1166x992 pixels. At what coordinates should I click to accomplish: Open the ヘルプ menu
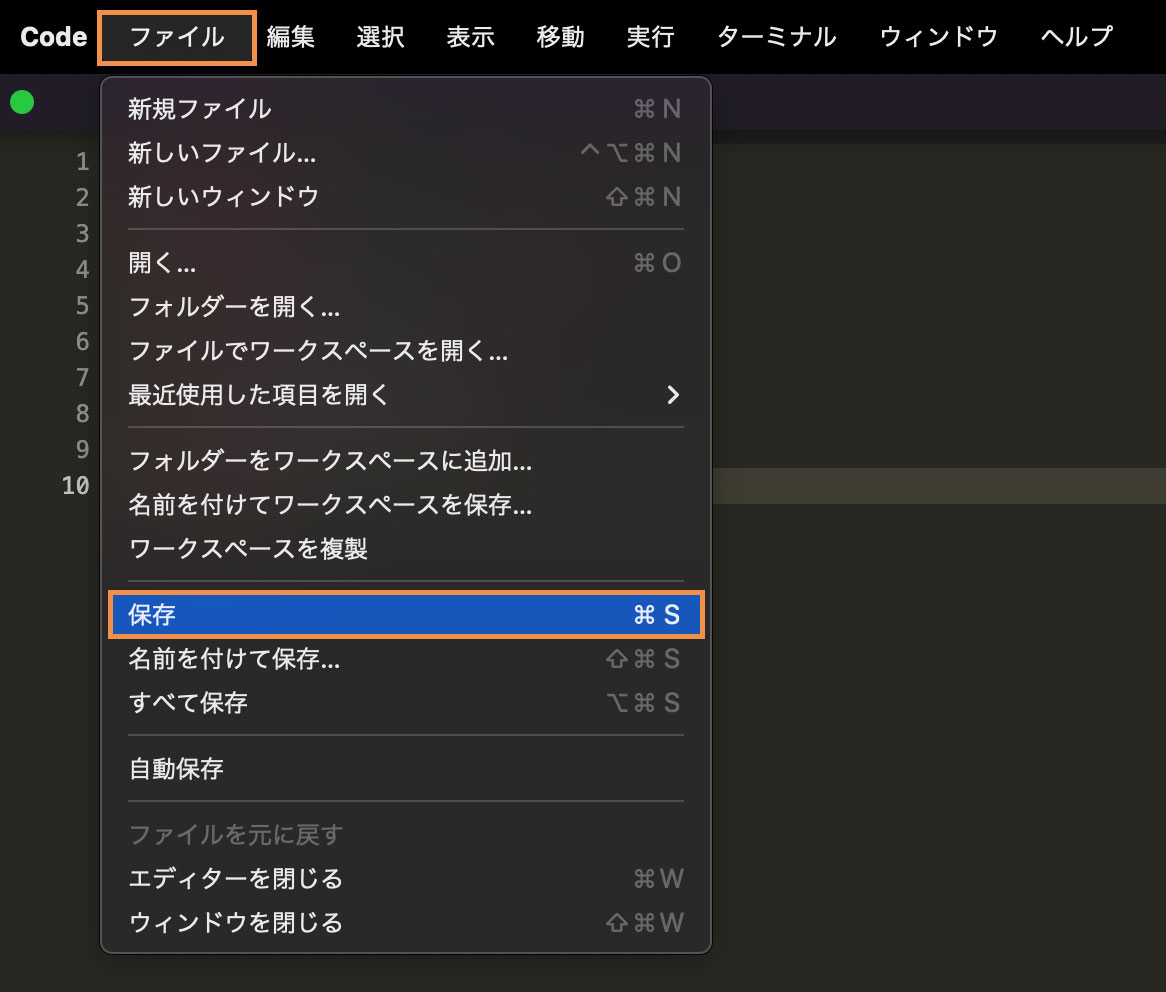[x=1076, y=36]
